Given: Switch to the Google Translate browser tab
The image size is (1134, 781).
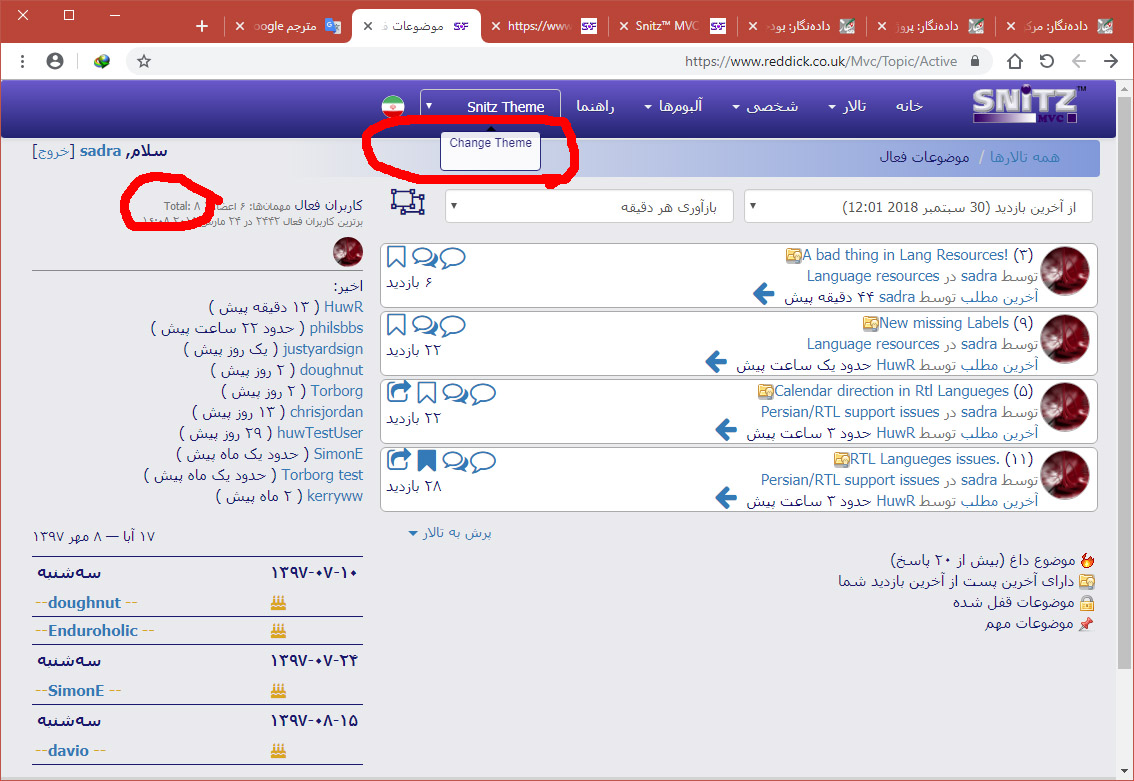Looking at the screenshot, I should coord(291,26).
